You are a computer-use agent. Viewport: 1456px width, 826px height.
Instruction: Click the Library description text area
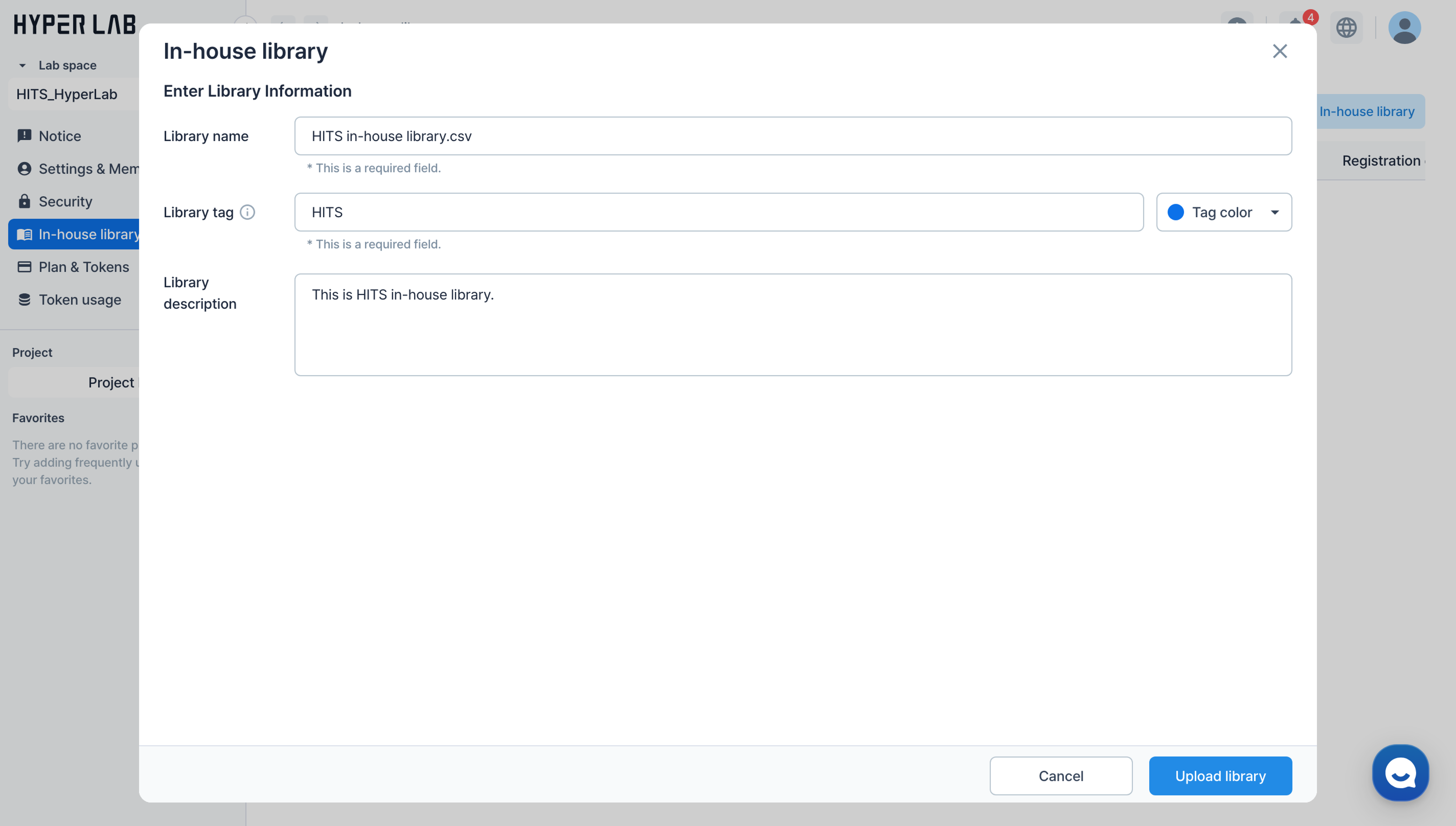click(792, 324)
